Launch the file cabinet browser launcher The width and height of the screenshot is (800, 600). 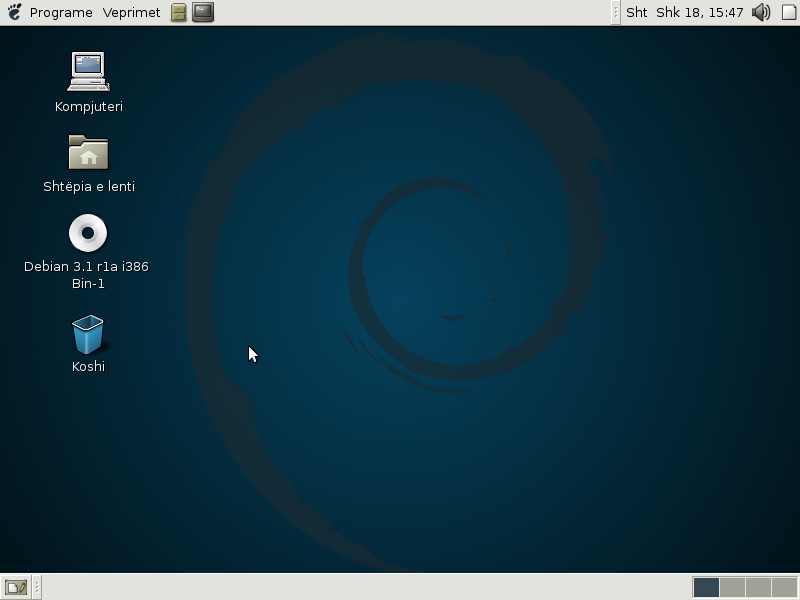point(179,12)
